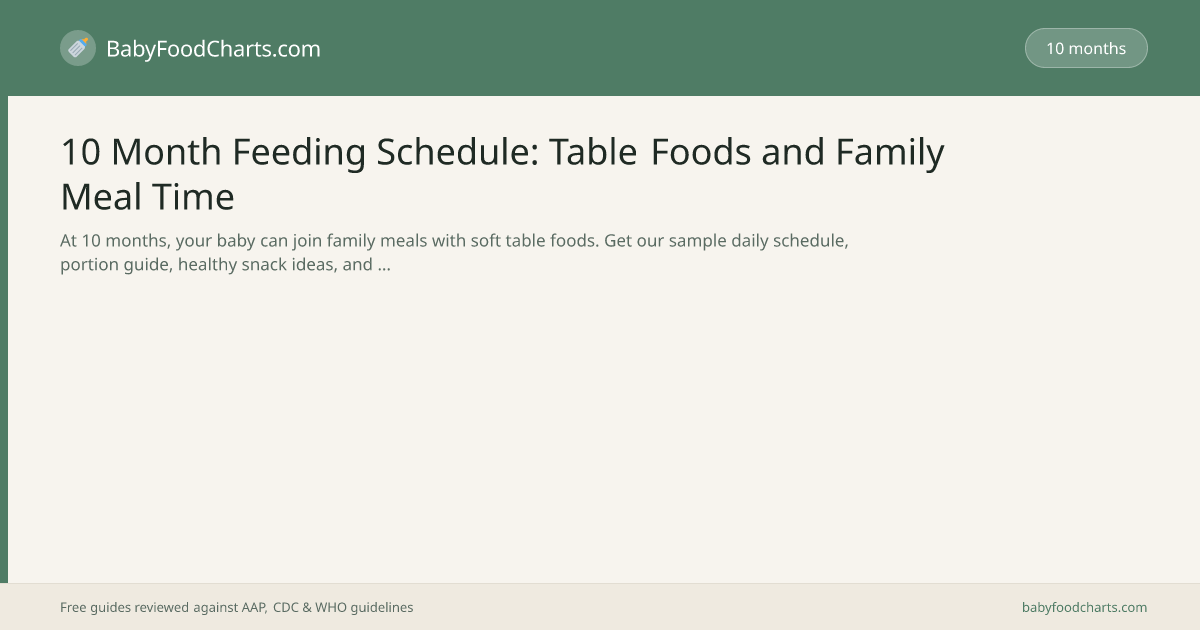1200x630 pixels.
Task: Click the words Meal Time in the title
Action: click(x=147, y=196)
